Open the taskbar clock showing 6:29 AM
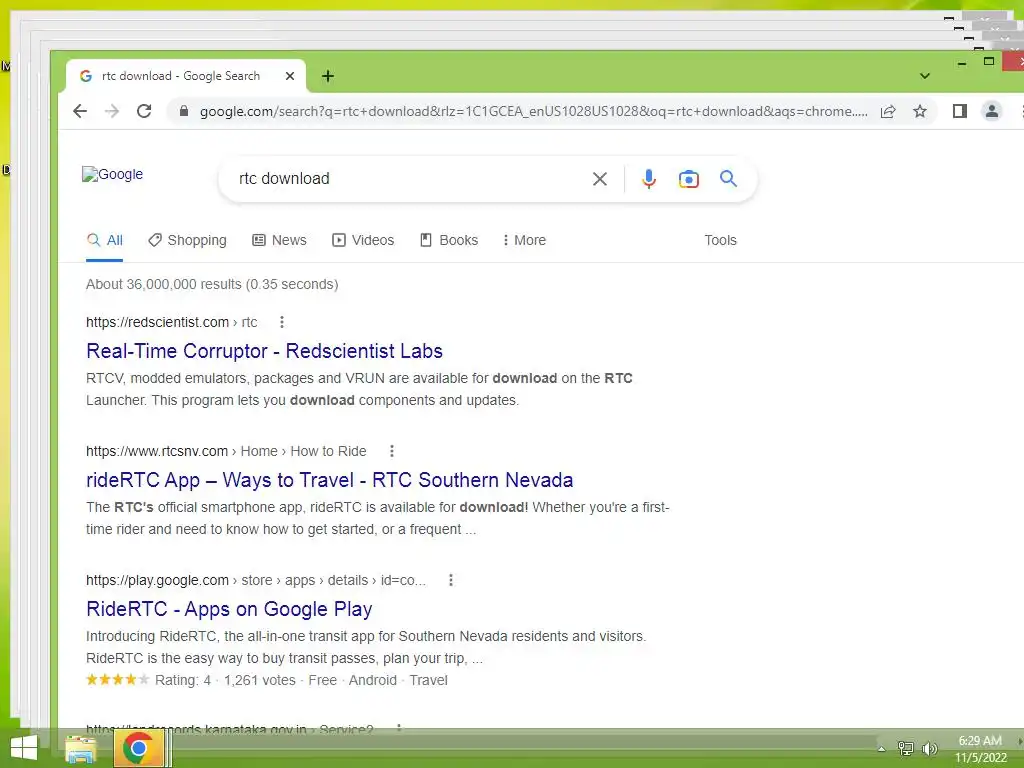 981,749
